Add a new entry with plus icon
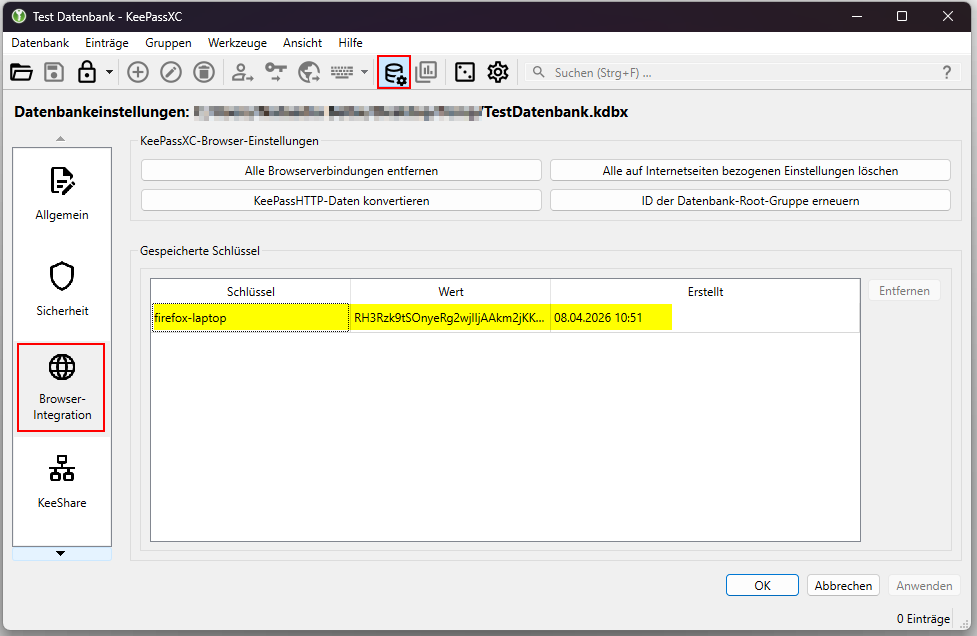 tap(138, 72)
